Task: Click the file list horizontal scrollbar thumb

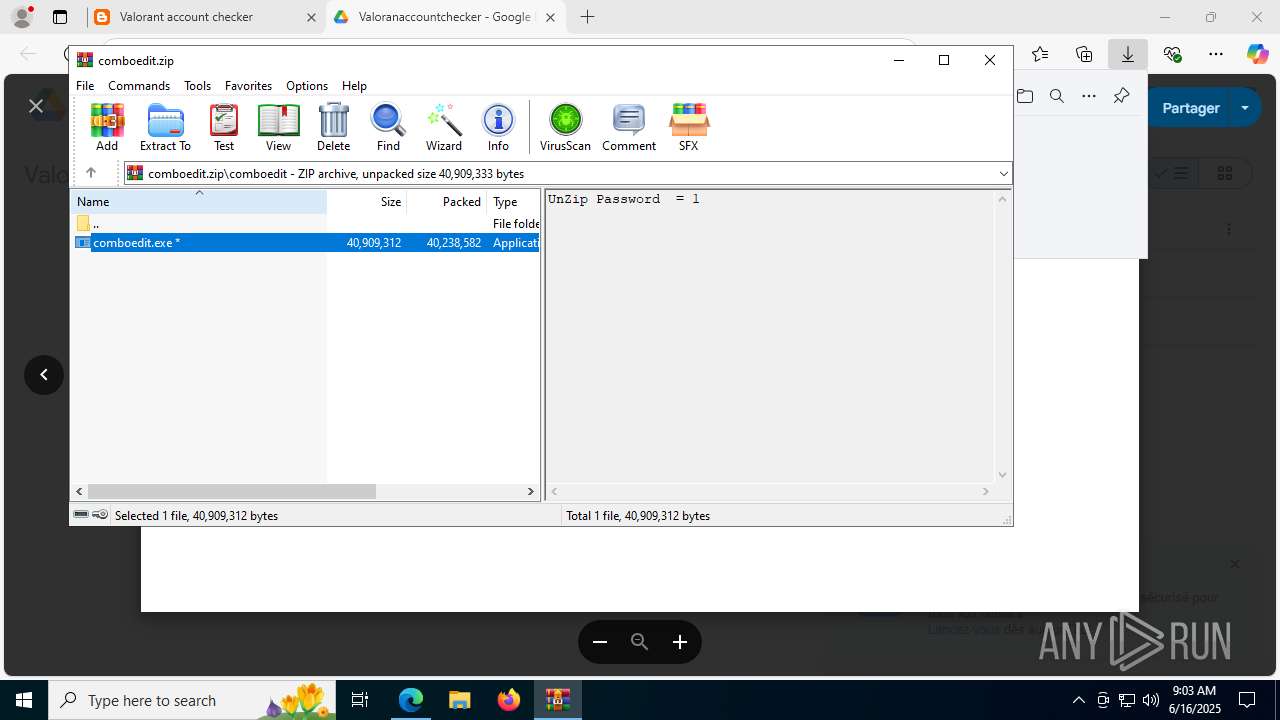Action: tap(231, 491)
